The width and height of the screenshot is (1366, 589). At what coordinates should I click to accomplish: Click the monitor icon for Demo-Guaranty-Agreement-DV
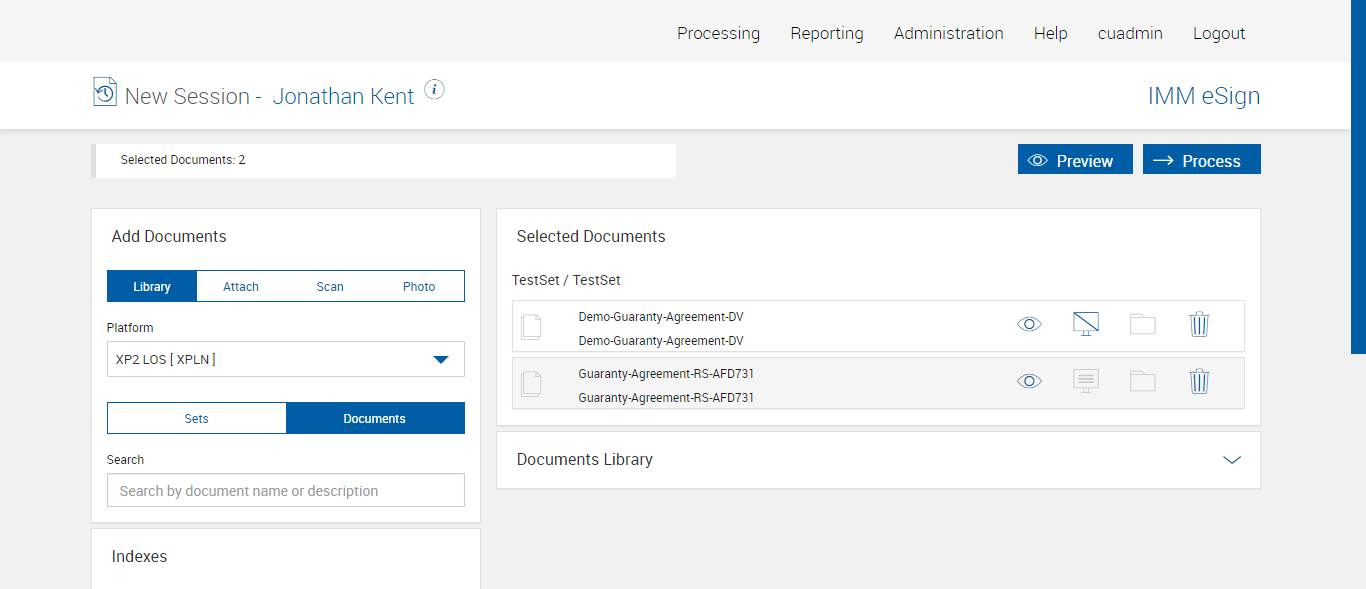(x=1086, y=324)
